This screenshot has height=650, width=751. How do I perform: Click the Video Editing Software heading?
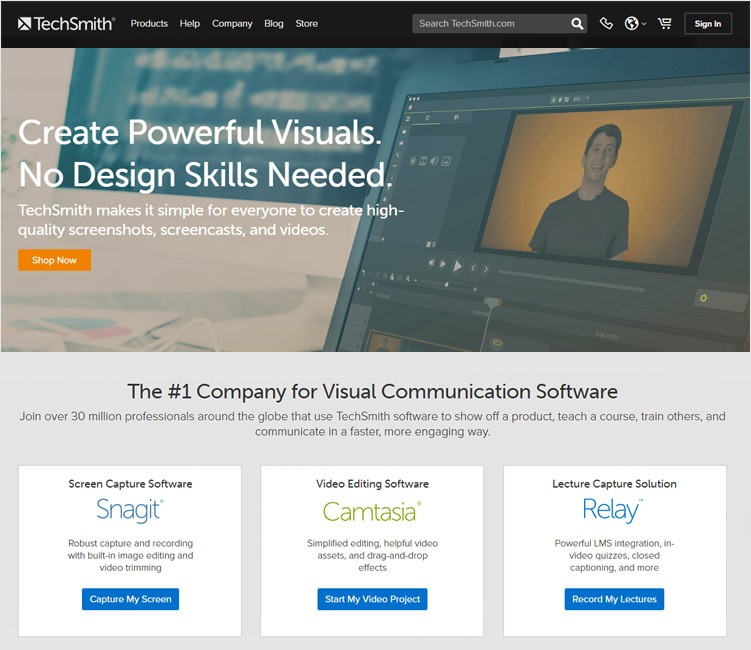coord(372,484)
